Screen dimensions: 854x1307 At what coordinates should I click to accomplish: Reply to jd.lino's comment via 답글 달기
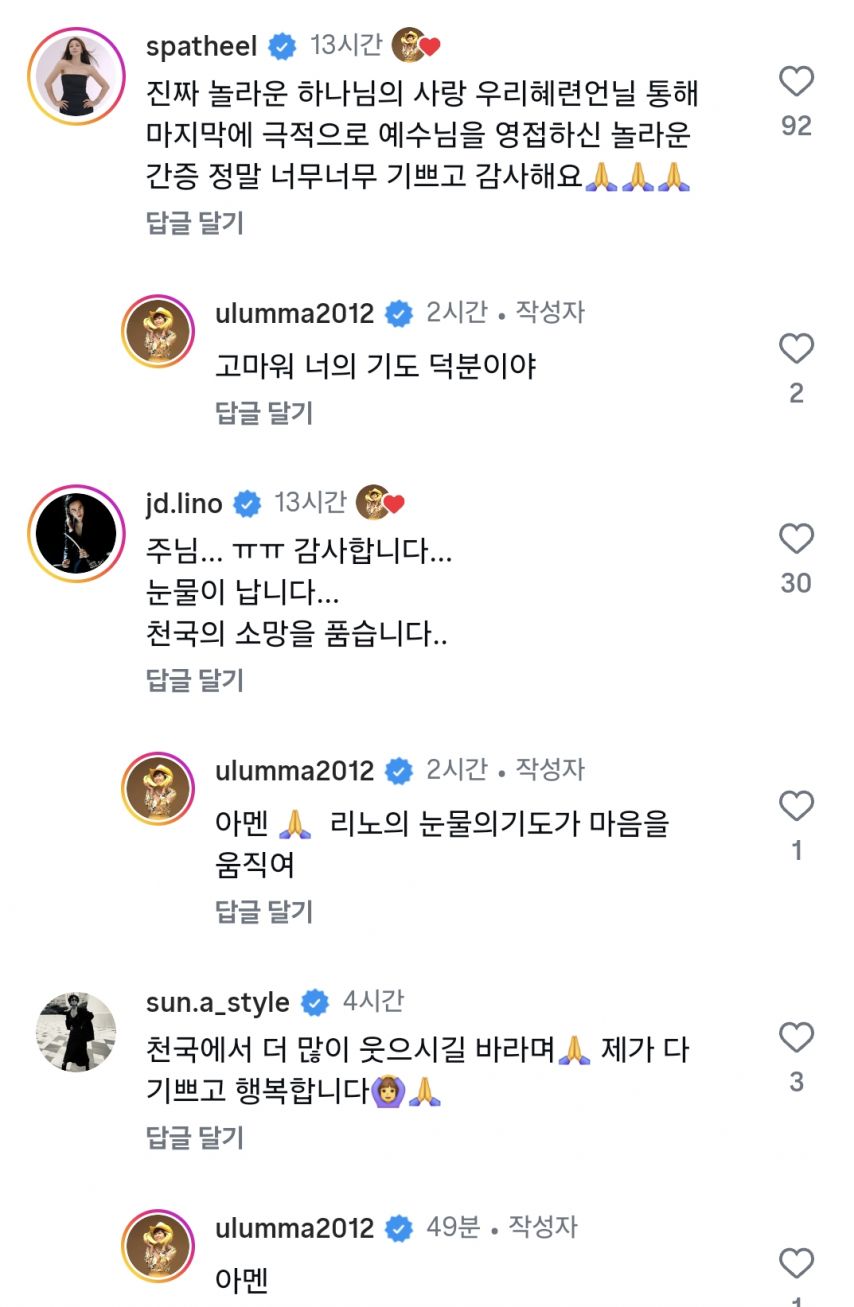coord(195,681)
